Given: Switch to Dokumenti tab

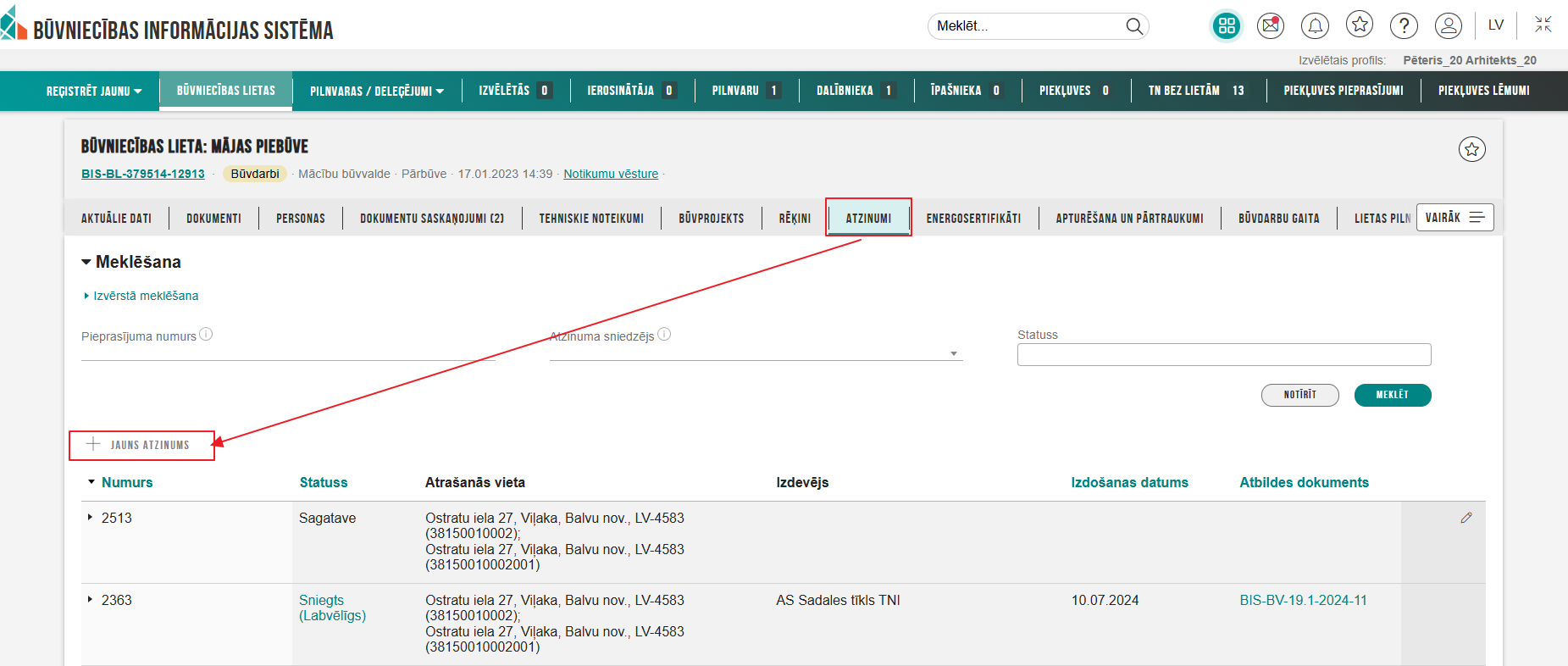Looking at the screenshot, I should pos(213,219).
